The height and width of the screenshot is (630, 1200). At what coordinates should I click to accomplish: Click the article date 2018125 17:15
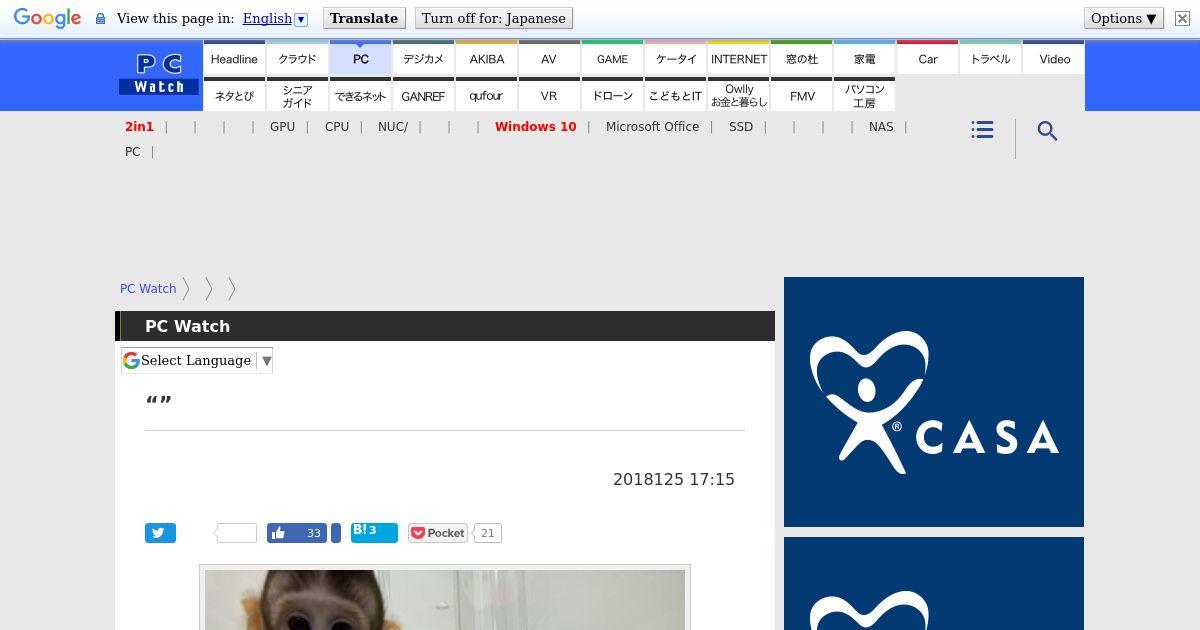(x=674, y=479)
